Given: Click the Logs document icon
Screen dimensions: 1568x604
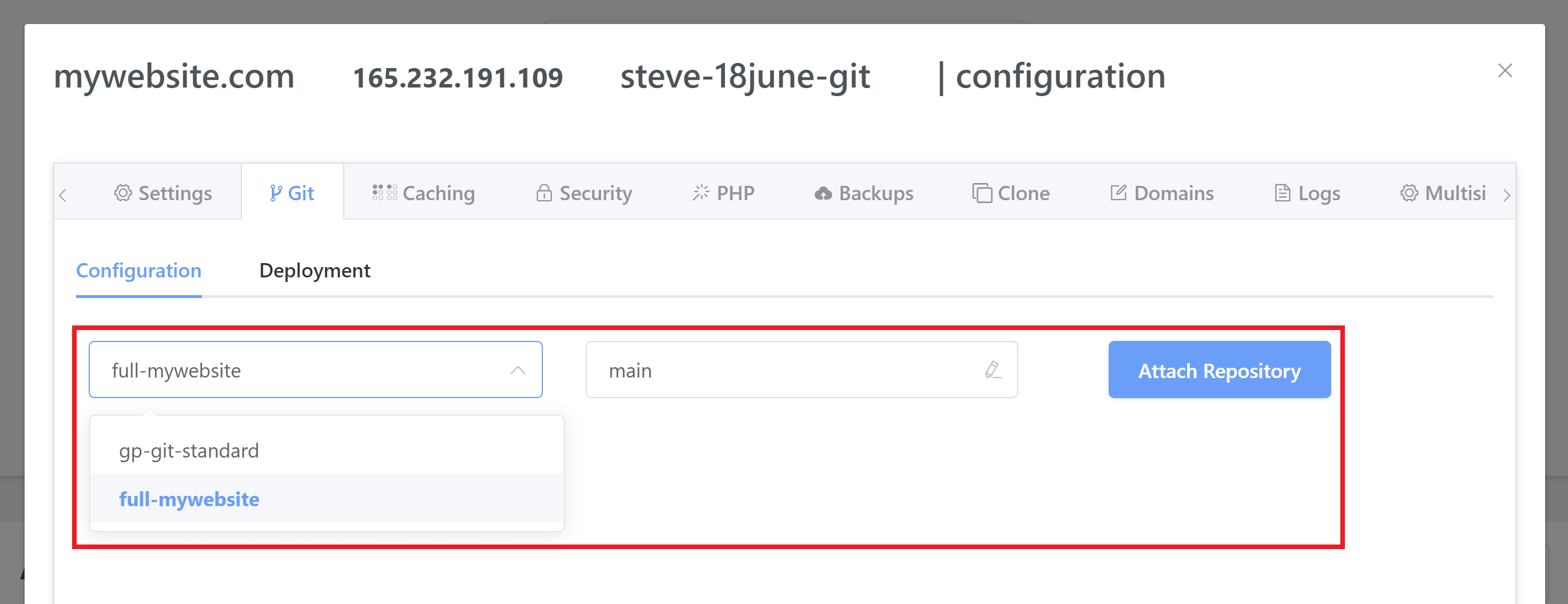Looking at the screenshot, I should tap(1282, 193).
